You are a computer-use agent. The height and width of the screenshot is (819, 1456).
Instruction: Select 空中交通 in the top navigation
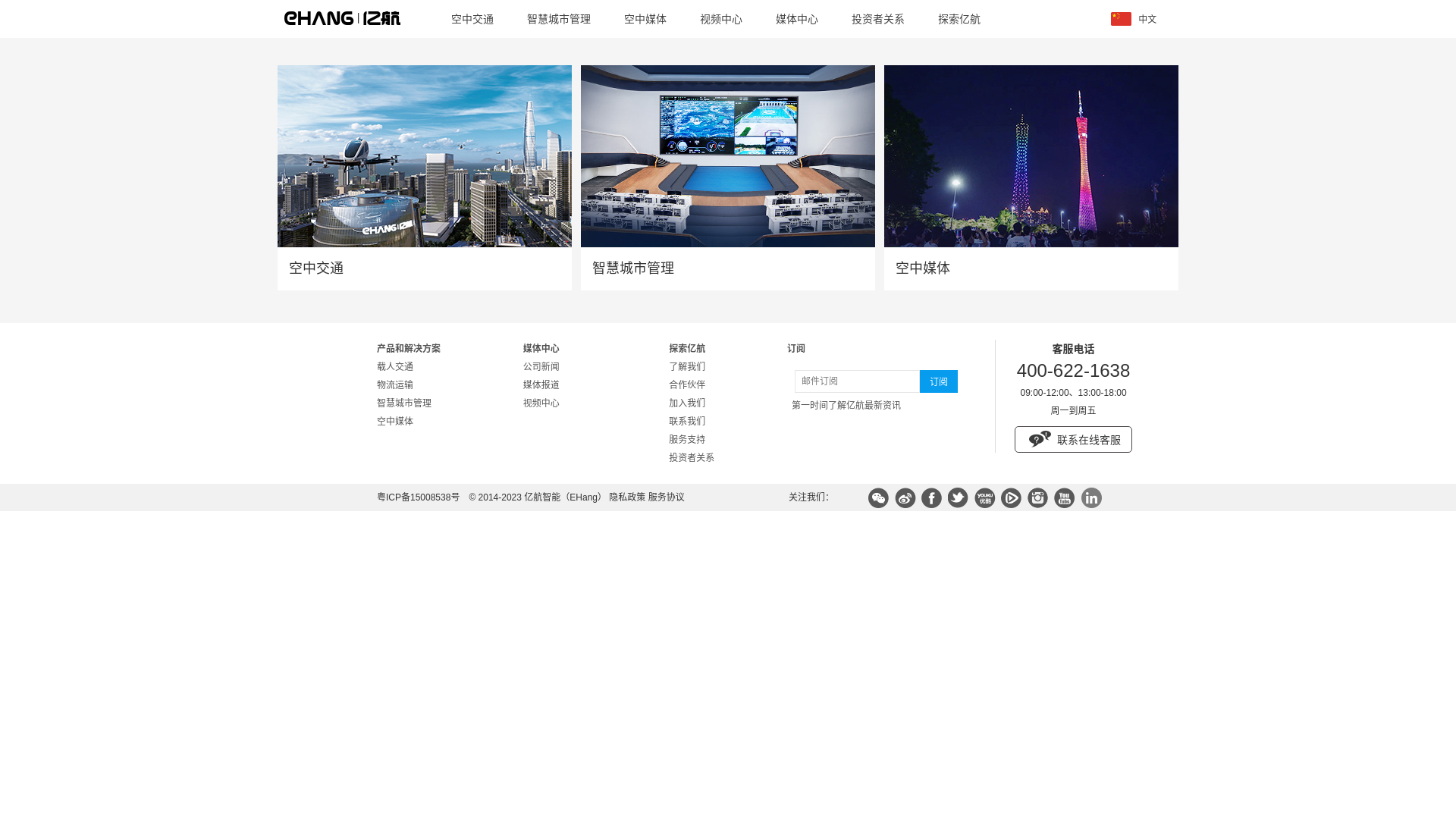[x=472, y=19]
